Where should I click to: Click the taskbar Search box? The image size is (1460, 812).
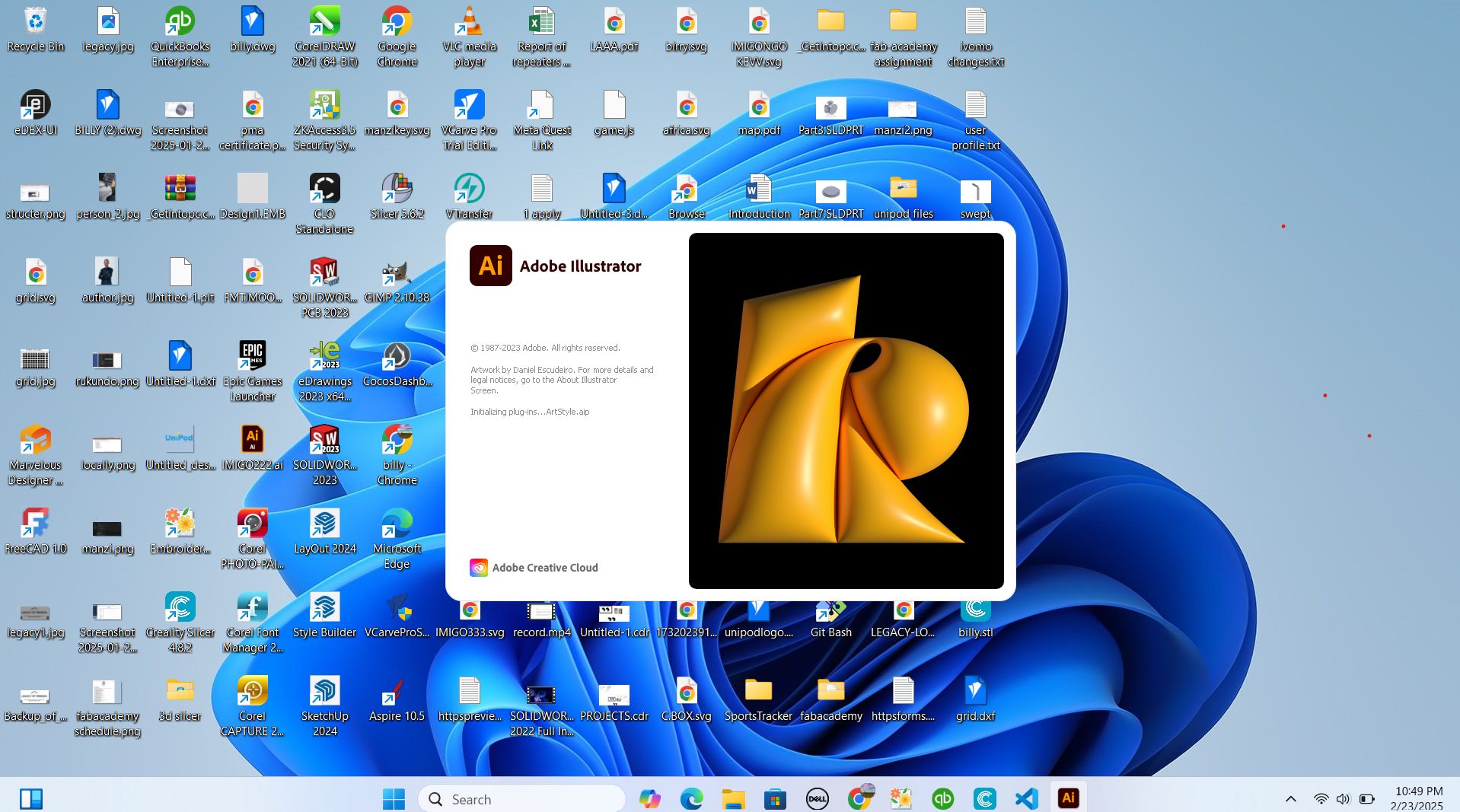coord(521,799)
